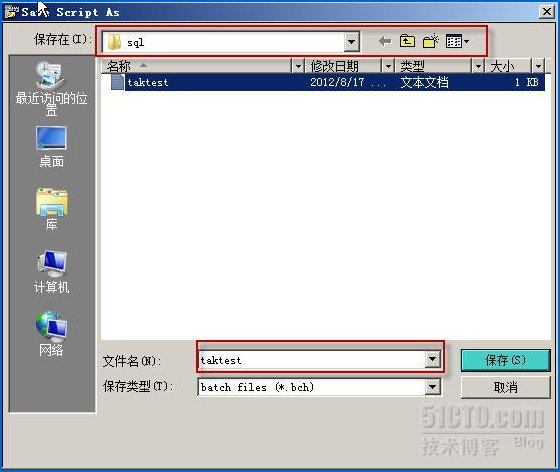The height and width of the screenshot is (472, 560).
Task: Expand the 保存在 sql folder dropdown
Action: click(351, 42)
